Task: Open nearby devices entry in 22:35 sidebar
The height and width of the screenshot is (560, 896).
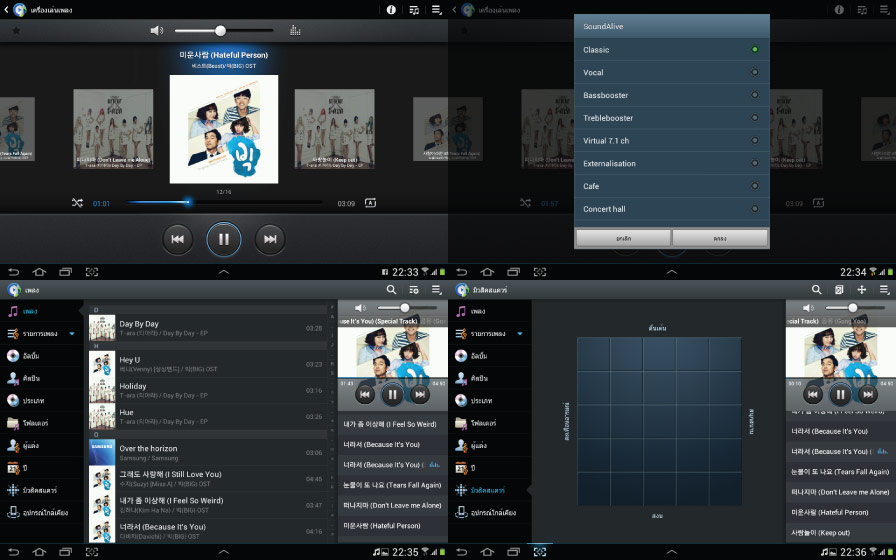Action: pyautogui.click(x=42, y=513)
